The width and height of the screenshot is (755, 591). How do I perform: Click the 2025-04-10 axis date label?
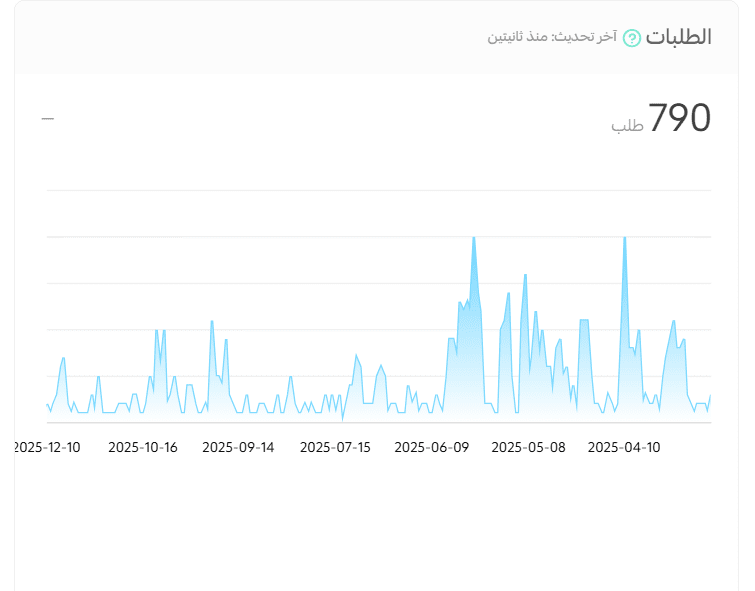(624, 447)
